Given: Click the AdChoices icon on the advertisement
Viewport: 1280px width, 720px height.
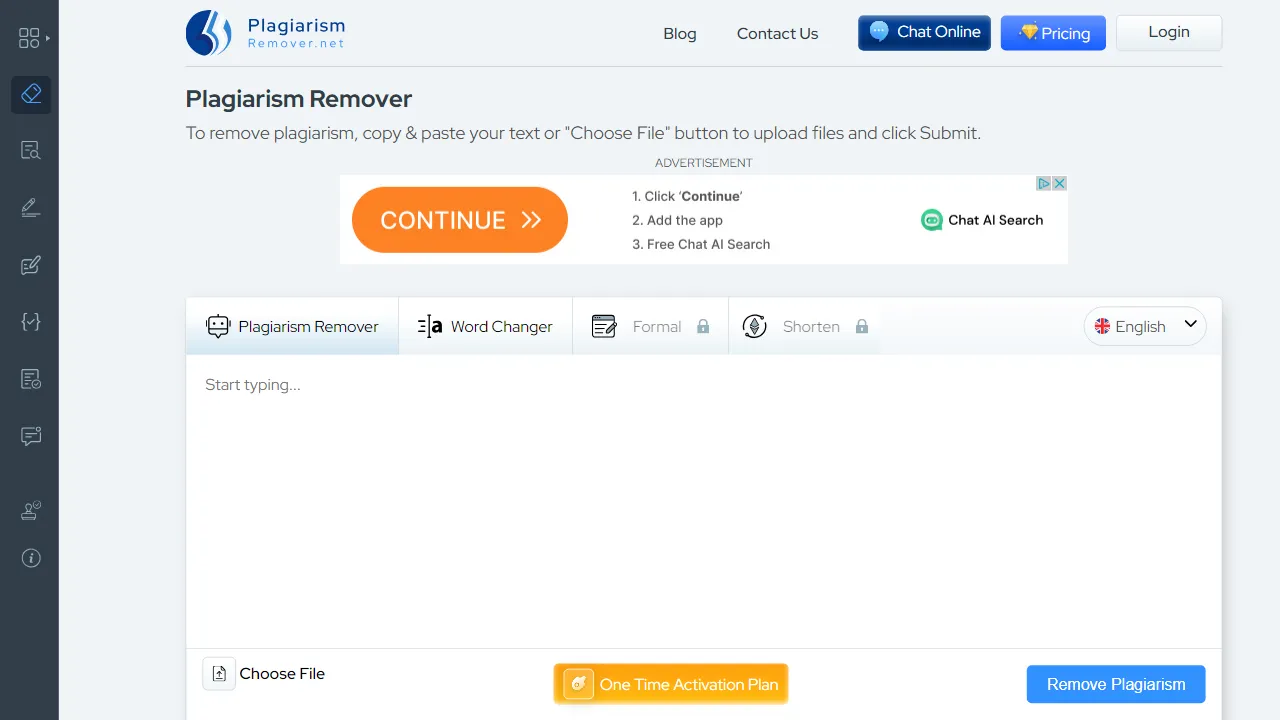Looking at the screenshot, I should 1043,183.
